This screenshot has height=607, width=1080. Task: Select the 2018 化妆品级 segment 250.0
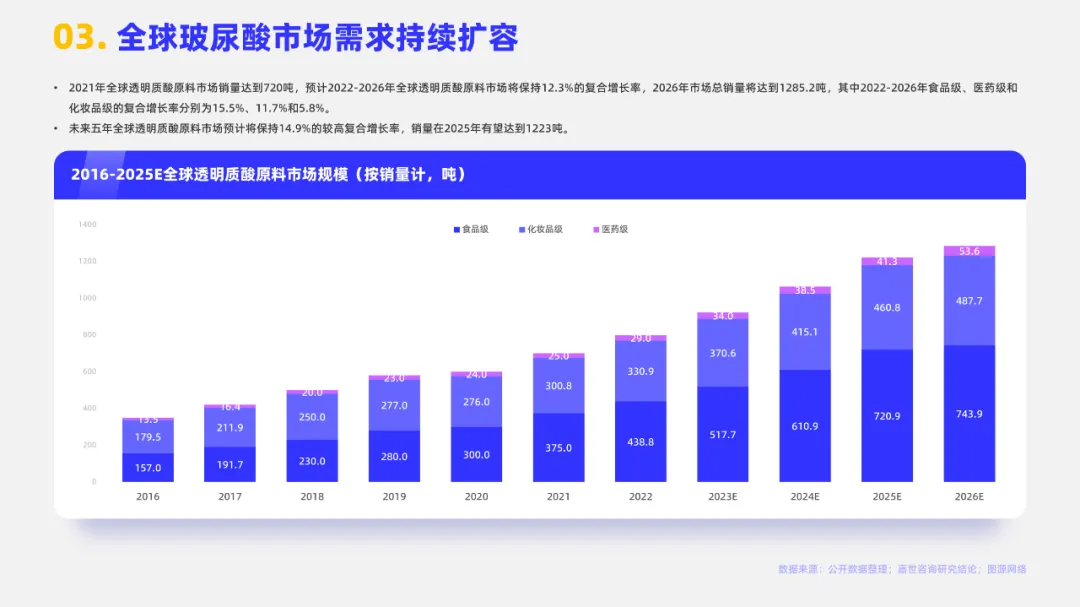click(312, 417)
